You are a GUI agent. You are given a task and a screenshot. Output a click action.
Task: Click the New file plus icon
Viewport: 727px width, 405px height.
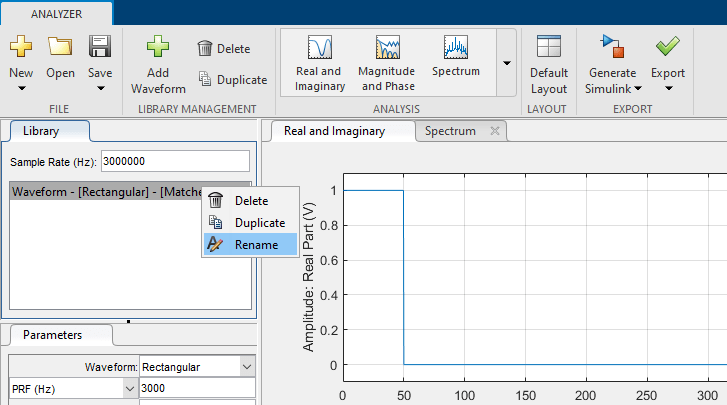(21, 47)
